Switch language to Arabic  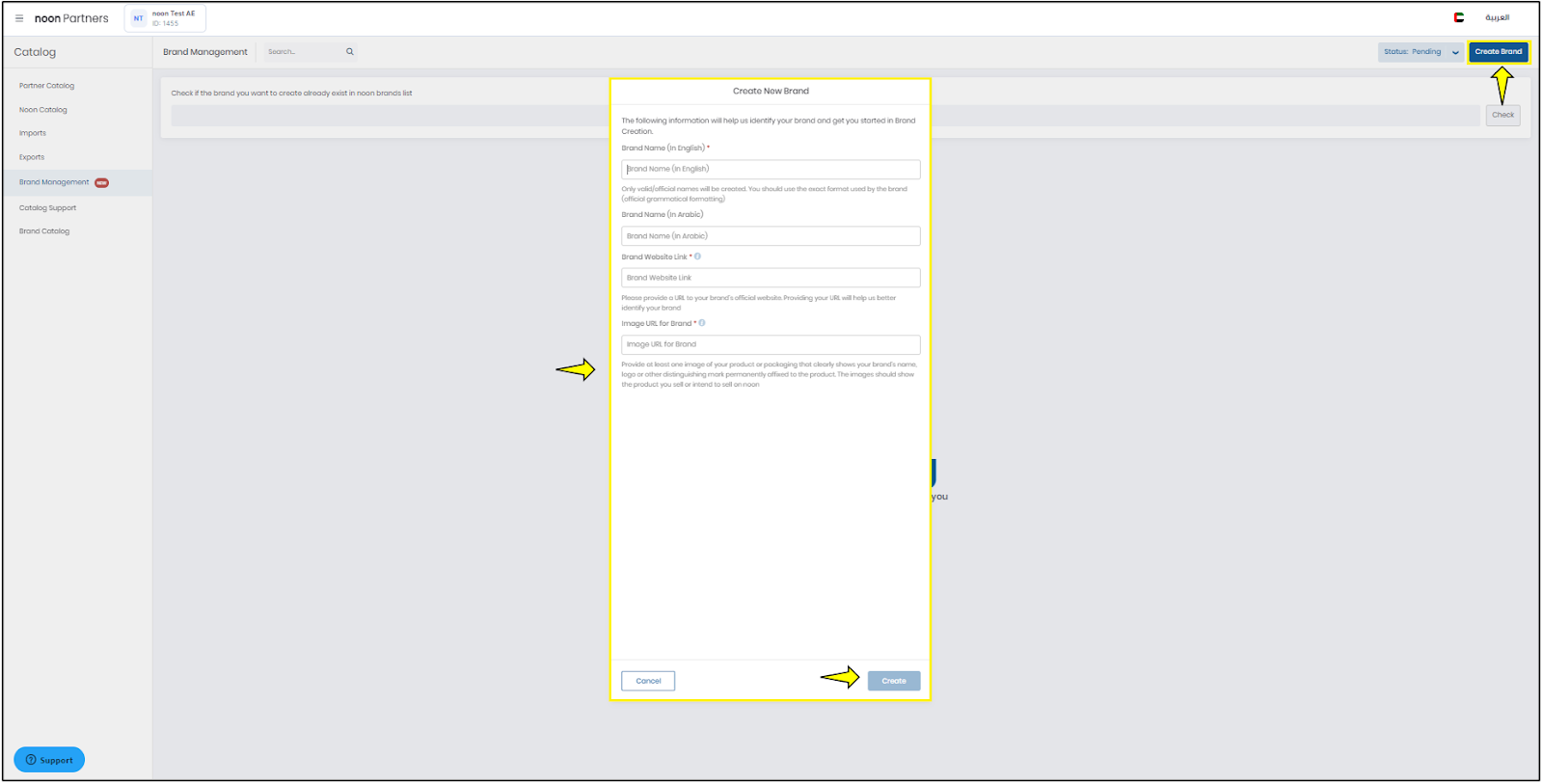[x=1497, y=17]
